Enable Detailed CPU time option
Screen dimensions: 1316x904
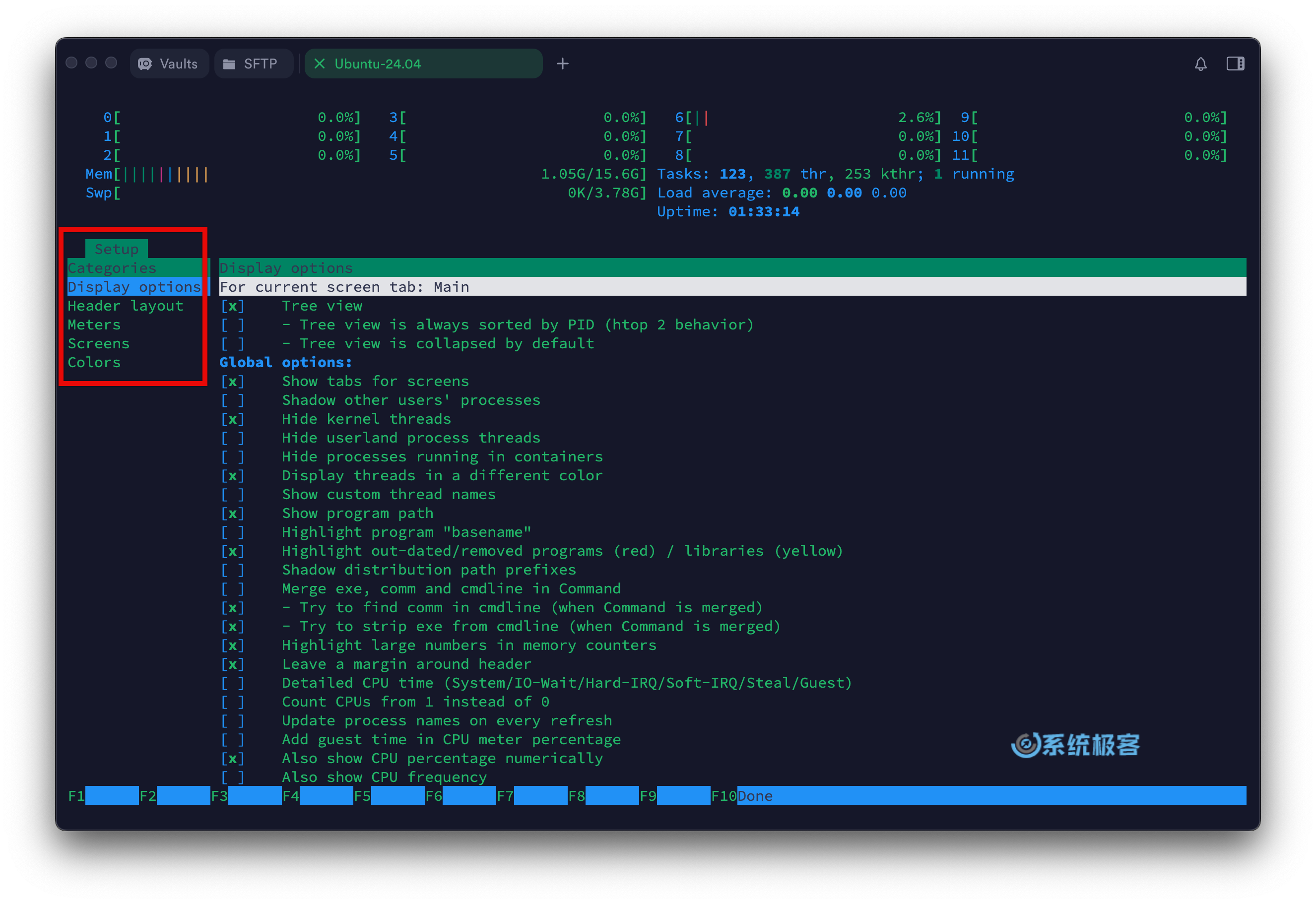tap(232, 683)
